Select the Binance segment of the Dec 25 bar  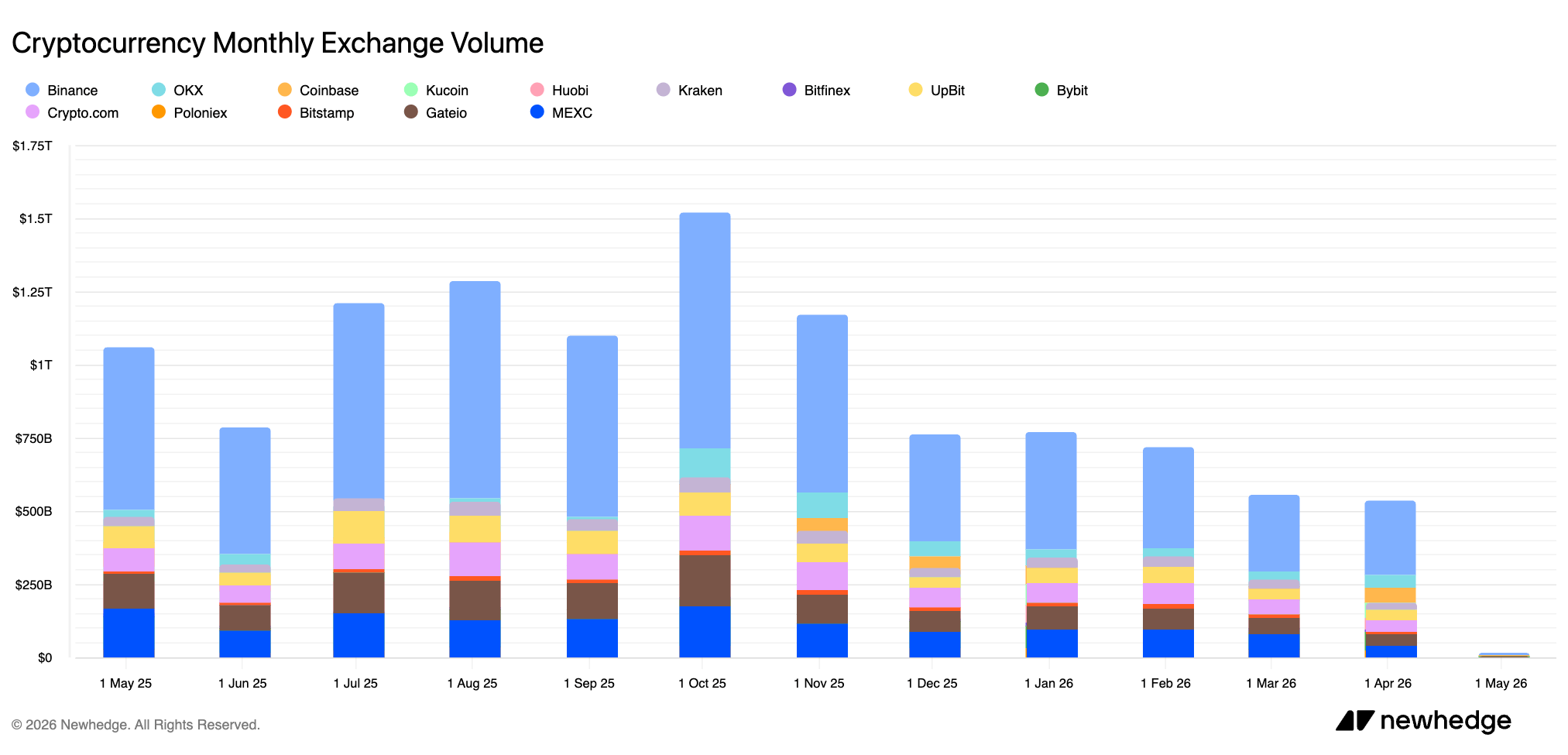[935, 489]
